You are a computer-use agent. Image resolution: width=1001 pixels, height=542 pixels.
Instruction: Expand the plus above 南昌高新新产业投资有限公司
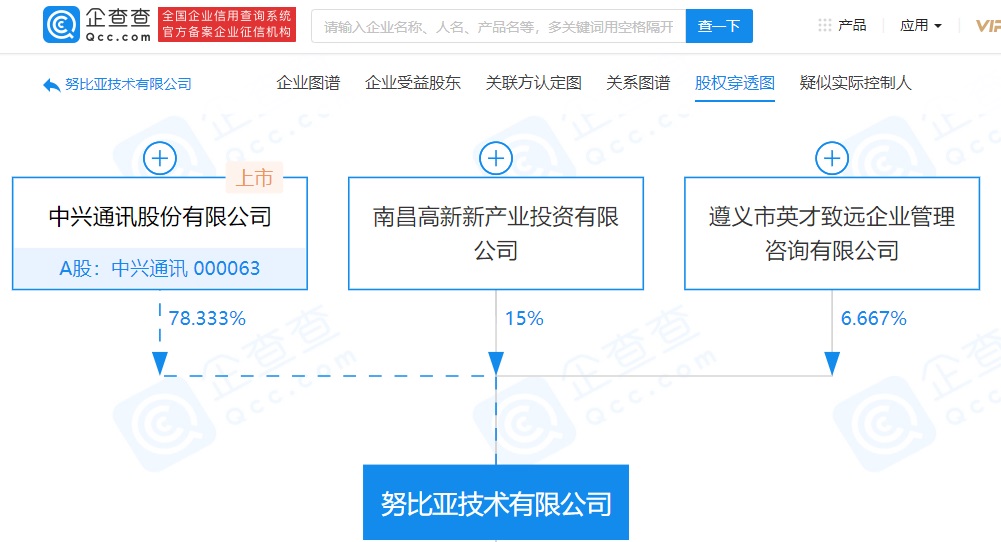coord(496,158)
